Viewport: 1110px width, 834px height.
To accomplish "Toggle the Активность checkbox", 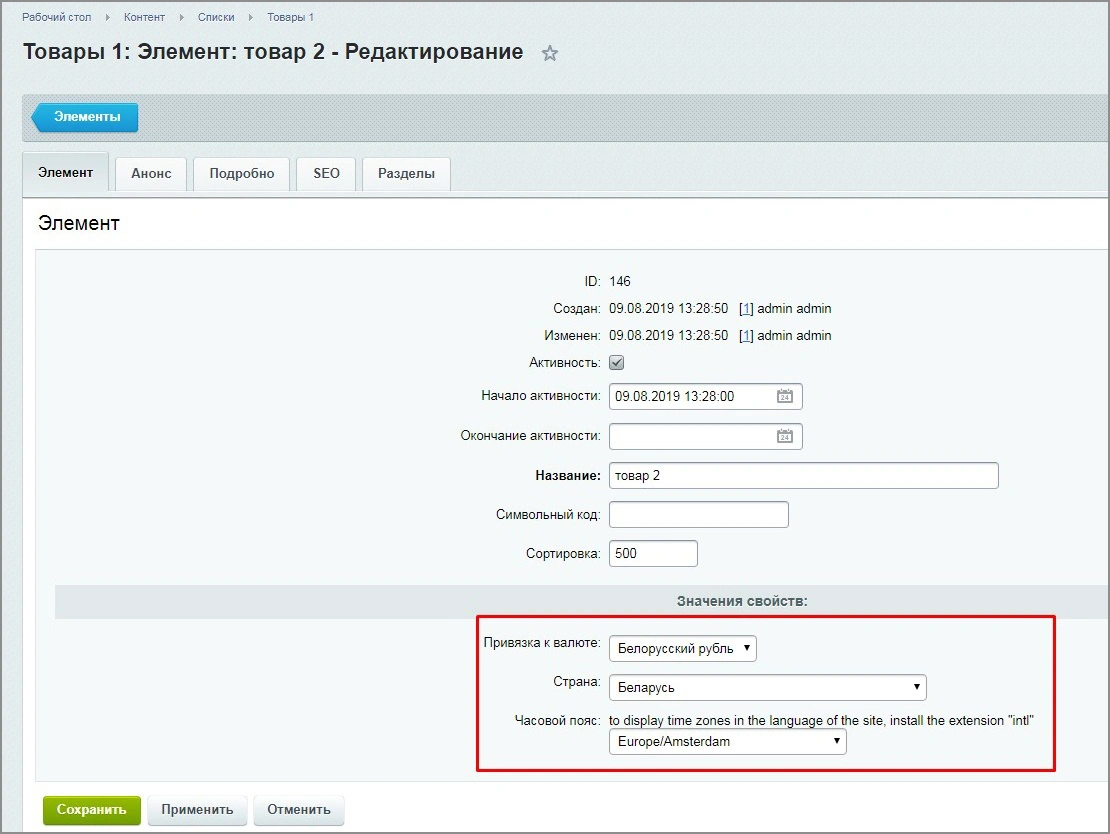I will click(x=617, y=362).
